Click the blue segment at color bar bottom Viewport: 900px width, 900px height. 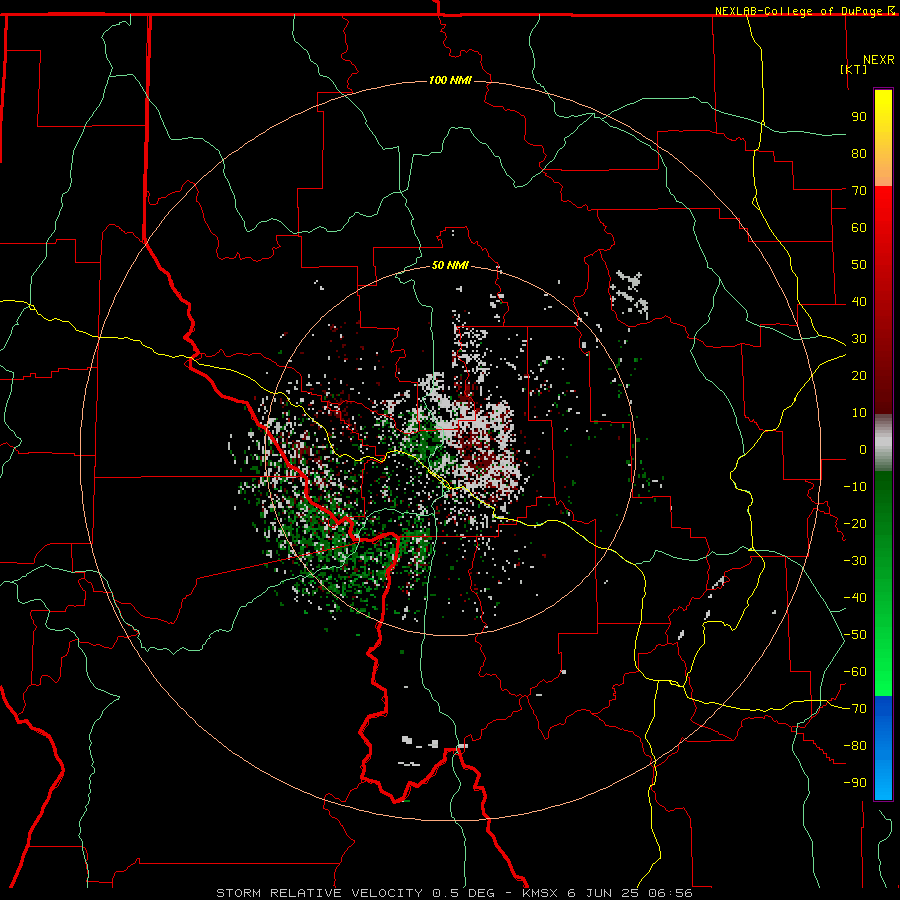(883, 747)
